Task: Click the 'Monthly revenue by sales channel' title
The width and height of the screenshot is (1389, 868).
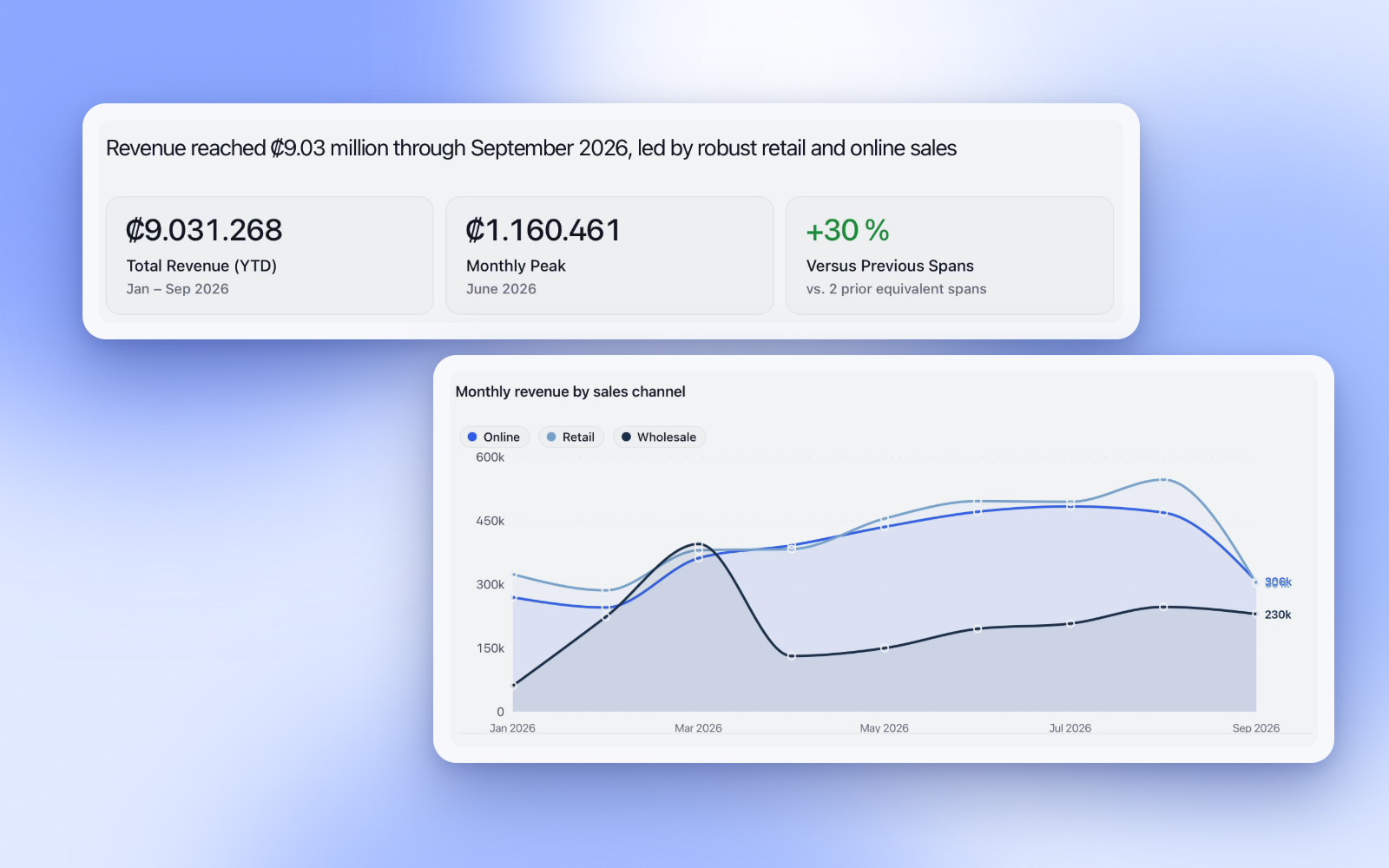Action: tap(570, 391)
